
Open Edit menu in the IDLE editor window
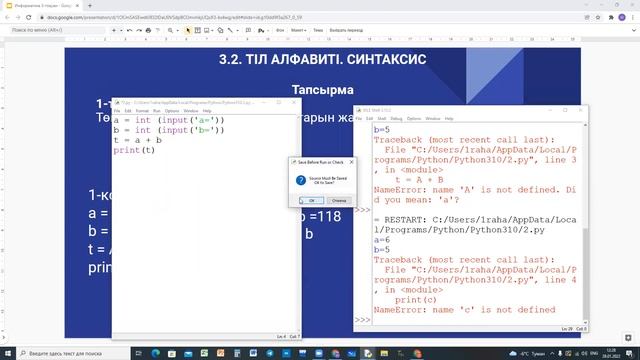click(128, 111)
